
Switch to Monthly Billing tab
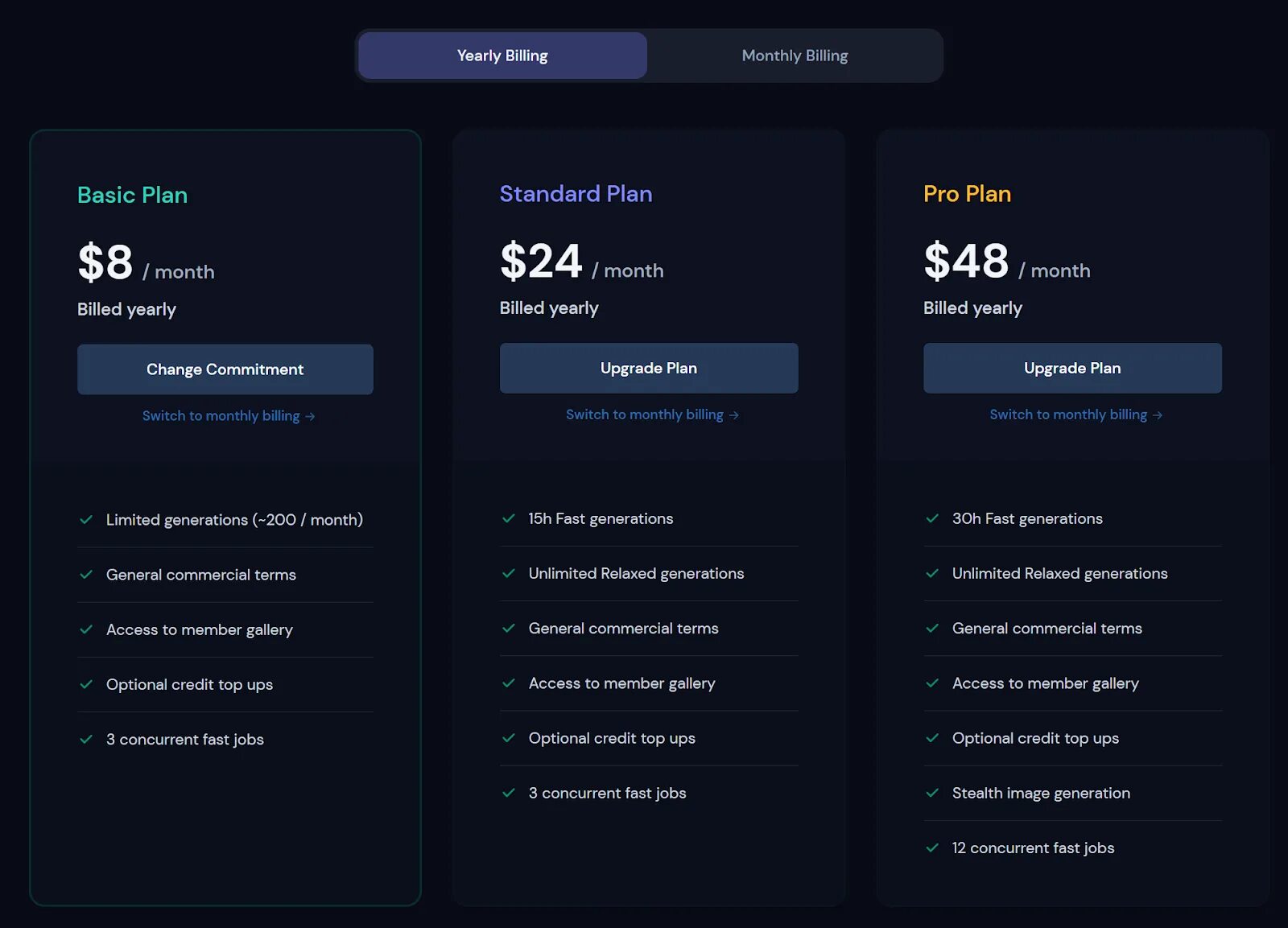coord(795,56)
